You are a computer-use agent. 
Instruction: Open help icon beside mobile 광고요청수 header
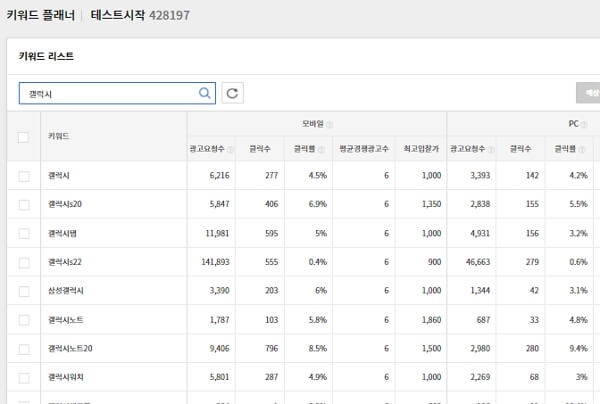point(230,149)
